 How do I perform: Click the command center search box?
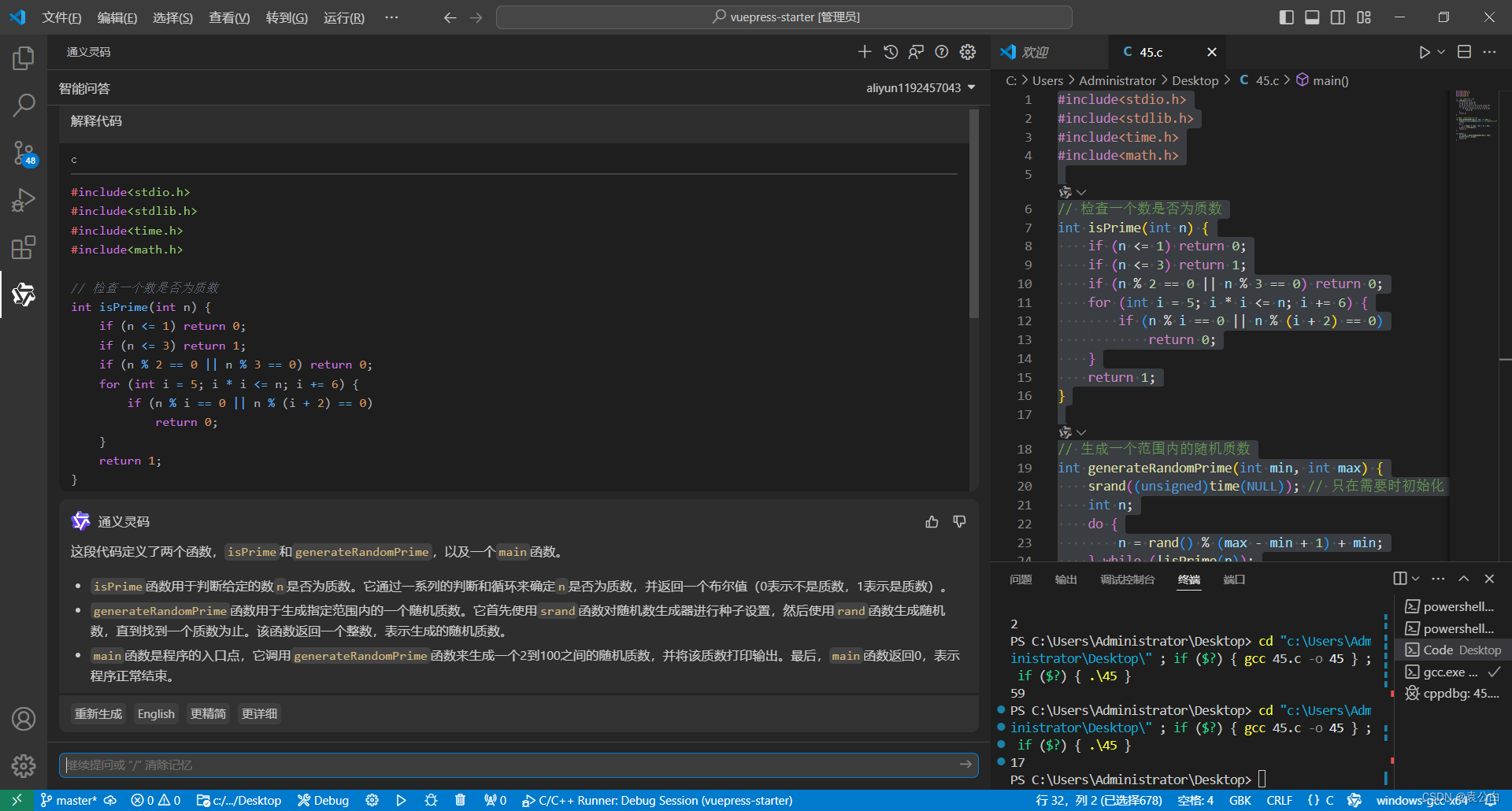[784, 17]
